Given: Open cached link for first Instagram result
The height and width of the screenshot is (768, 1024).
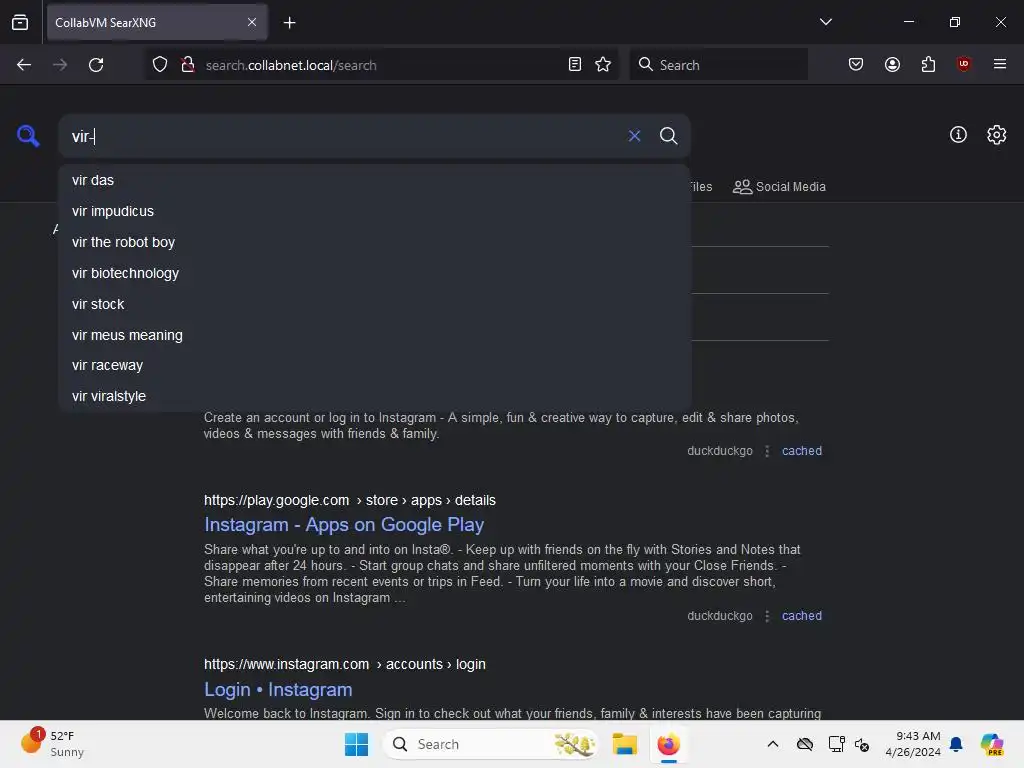Looking at the screenshot, I should pos(802,451).
